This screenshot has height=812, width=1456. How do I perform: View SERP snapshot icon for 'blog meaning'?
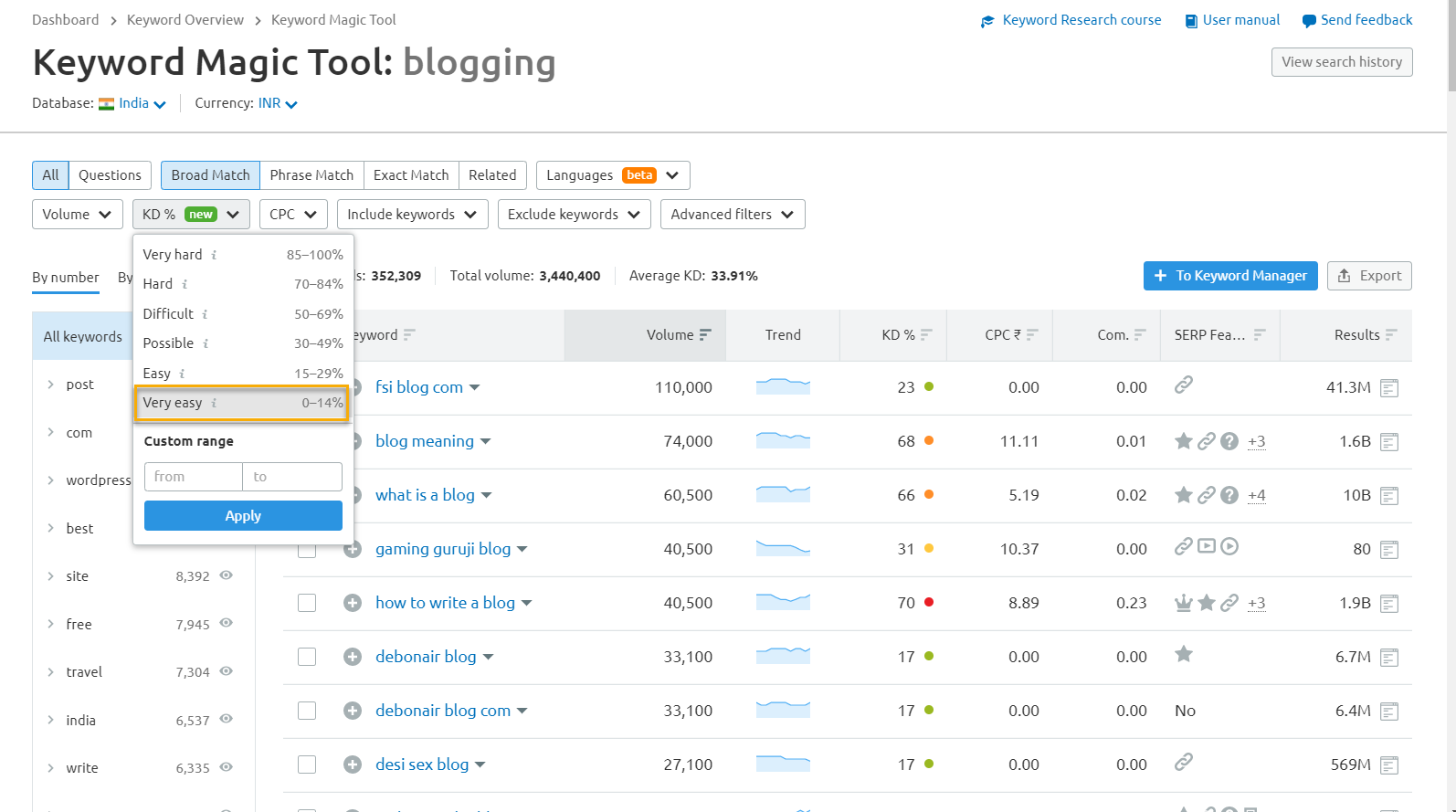coord(1389,442)
